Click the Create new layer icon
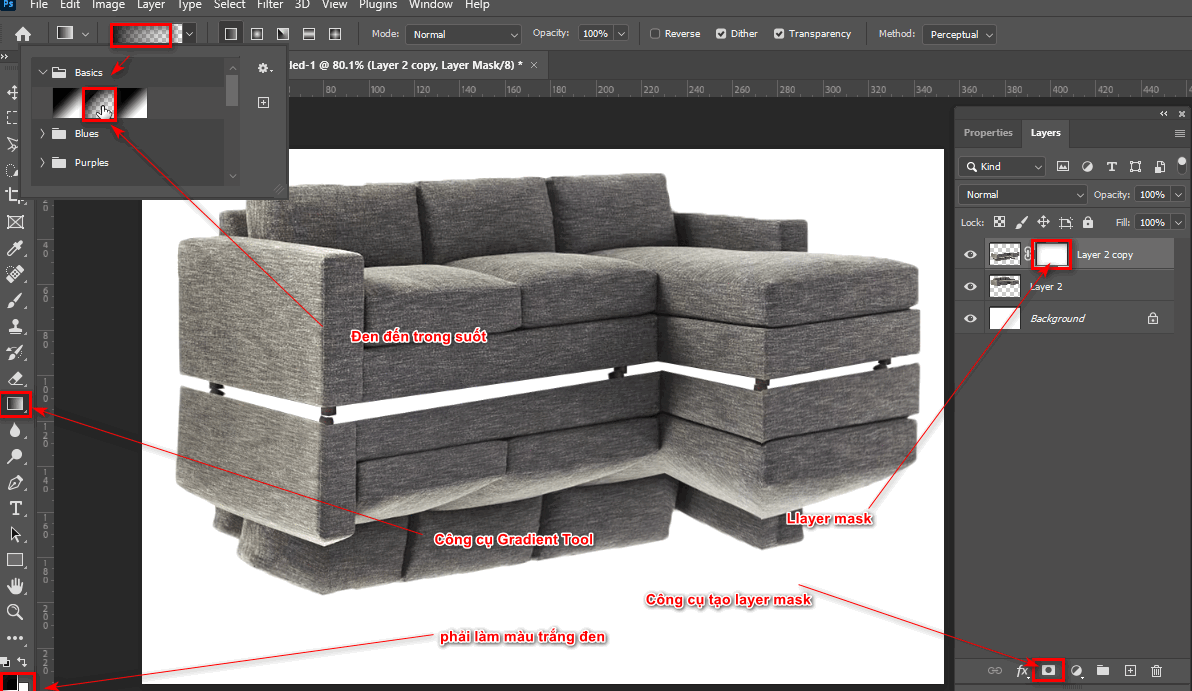 coord(1130,670)
